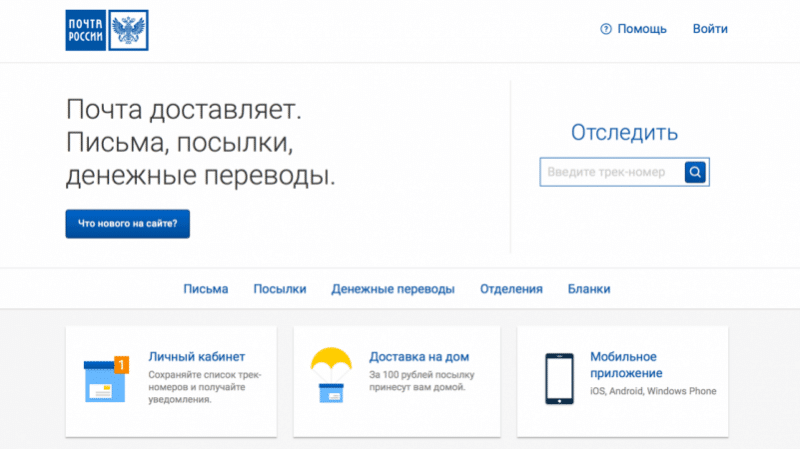This screenshot has width=800, height=449.
Task: Open the Помощь link
Action: click(642, 29)
